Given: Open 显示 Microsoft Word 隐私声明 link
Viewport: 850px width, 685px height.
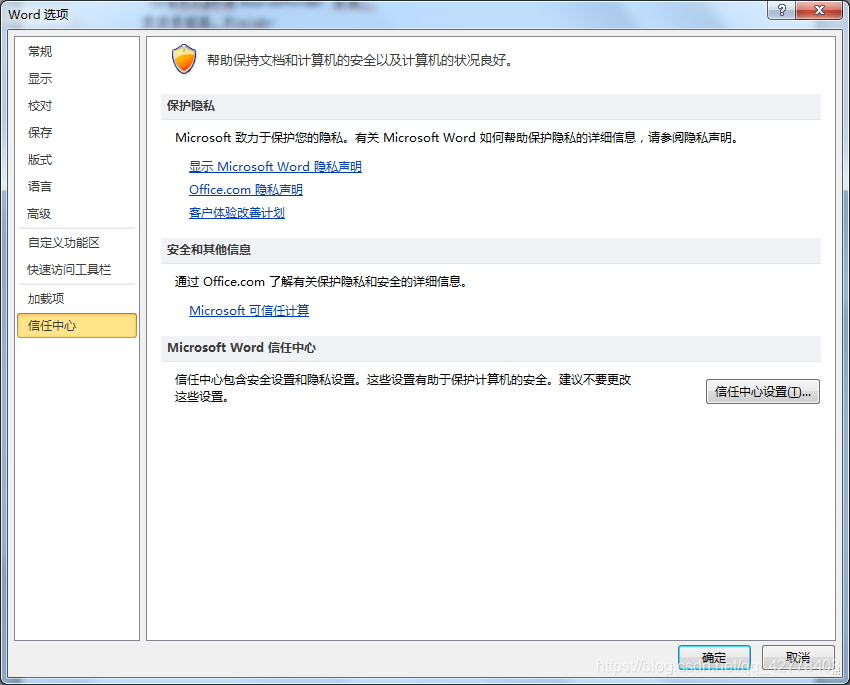Looking at the screenshot, I should tap(275, 166).
